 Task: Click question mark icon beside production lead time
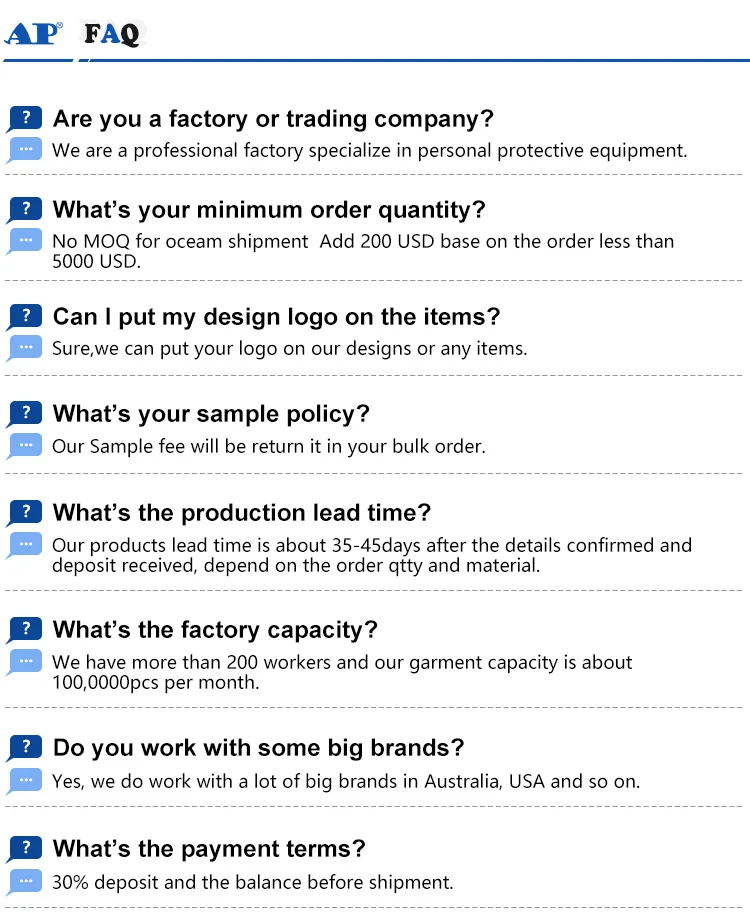coord(25,513)
